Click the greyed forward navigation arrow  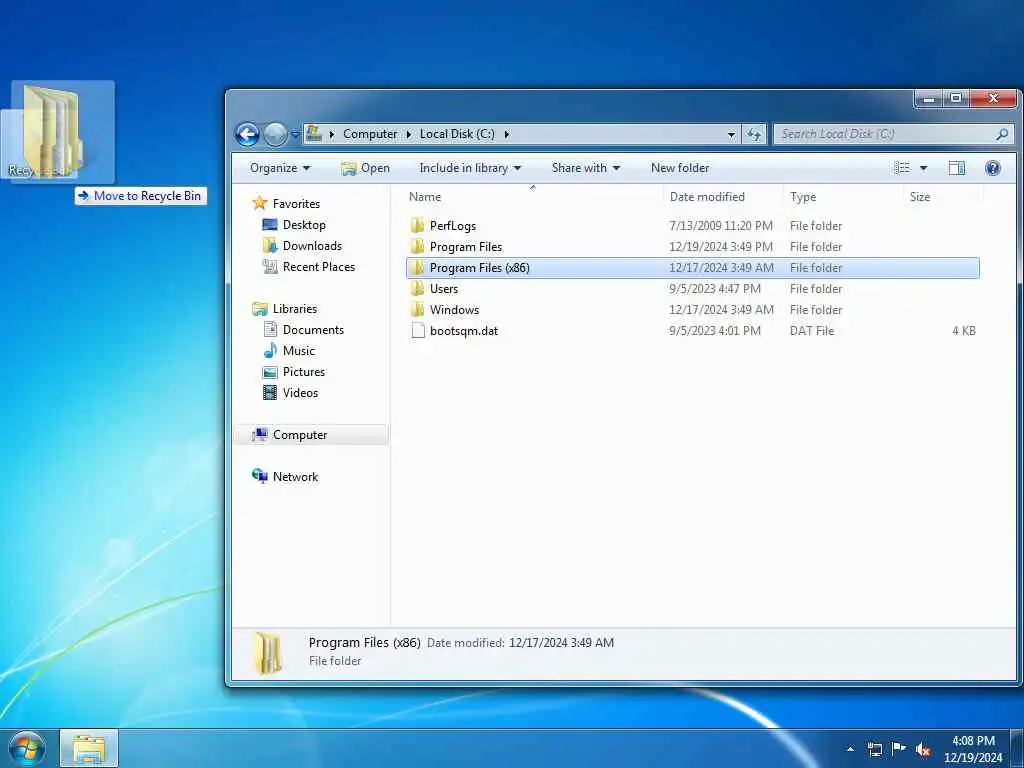[275, 135]
